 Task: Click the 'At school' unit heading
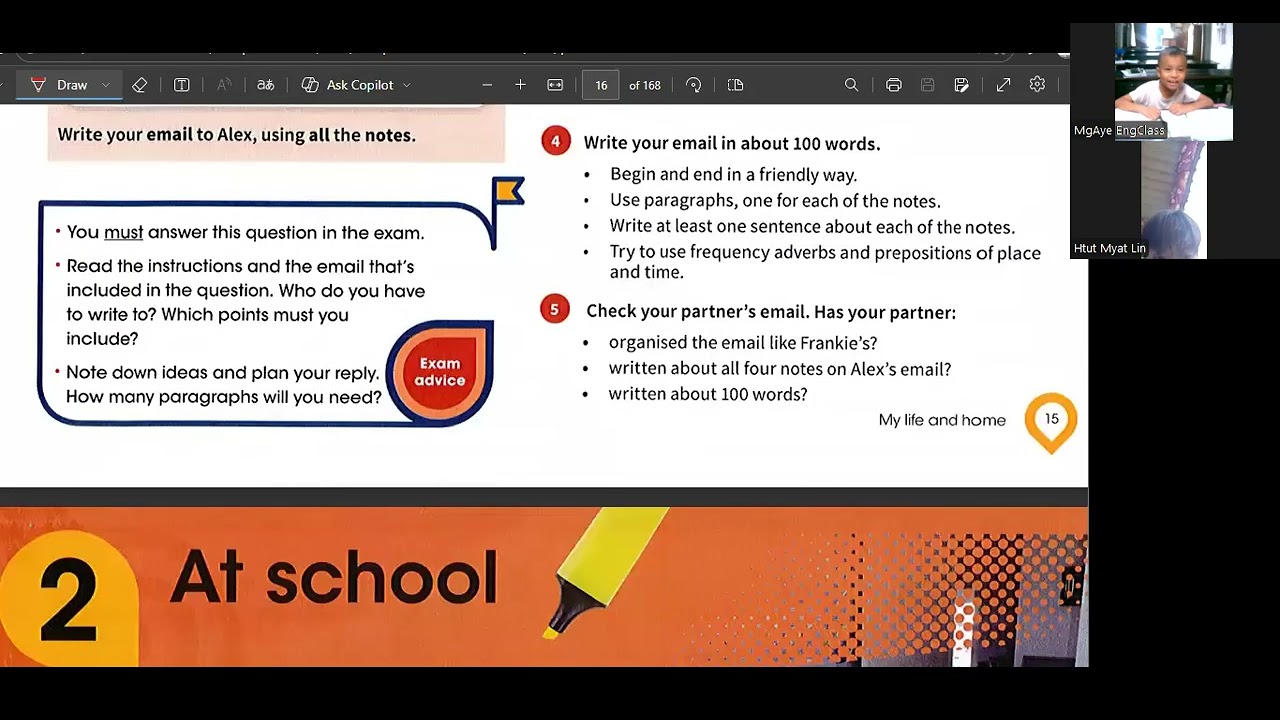pos(334,578)
